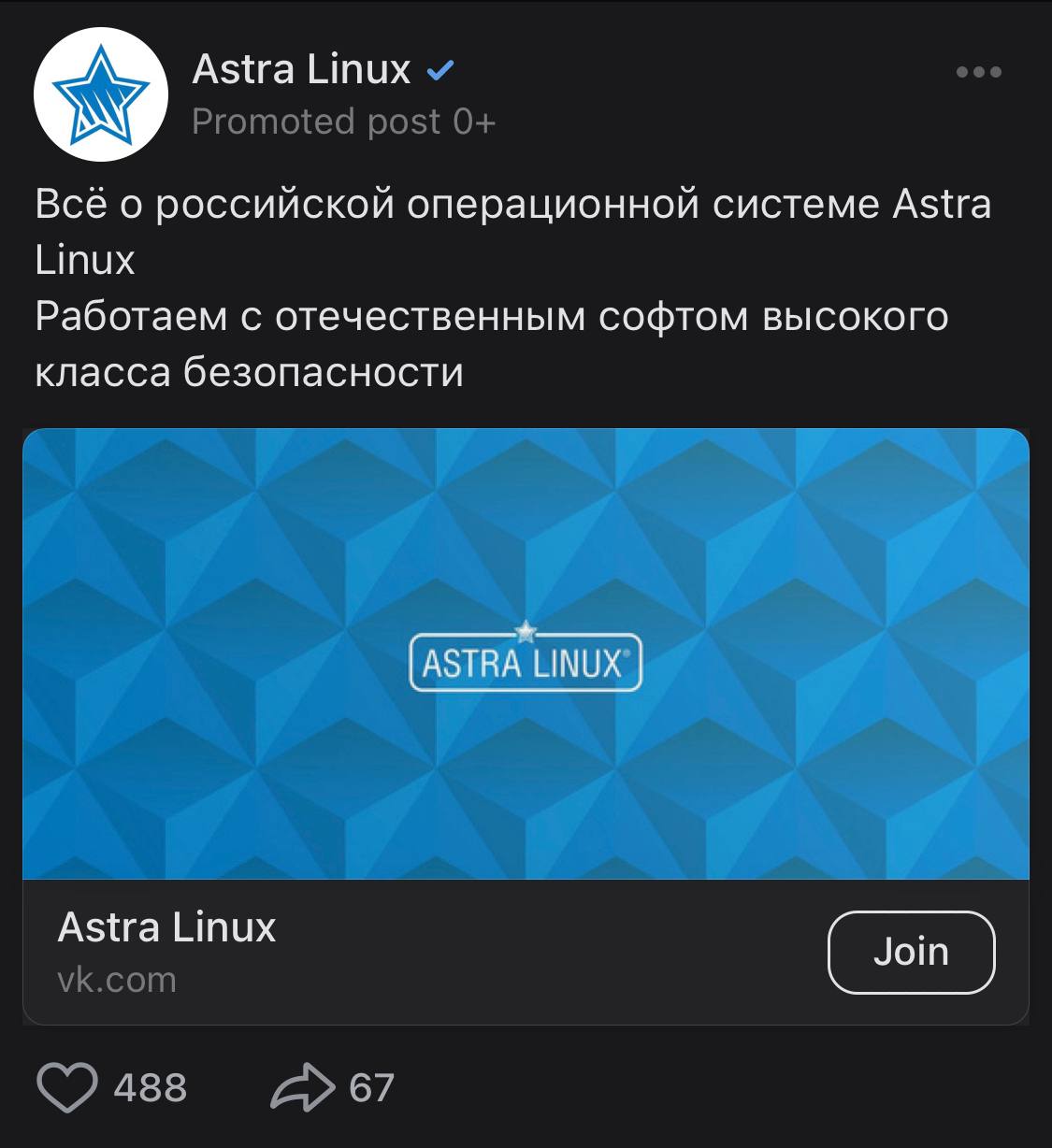Open the blue geometric banner image
This screenshot has width=1052, height=1148.
526,653
